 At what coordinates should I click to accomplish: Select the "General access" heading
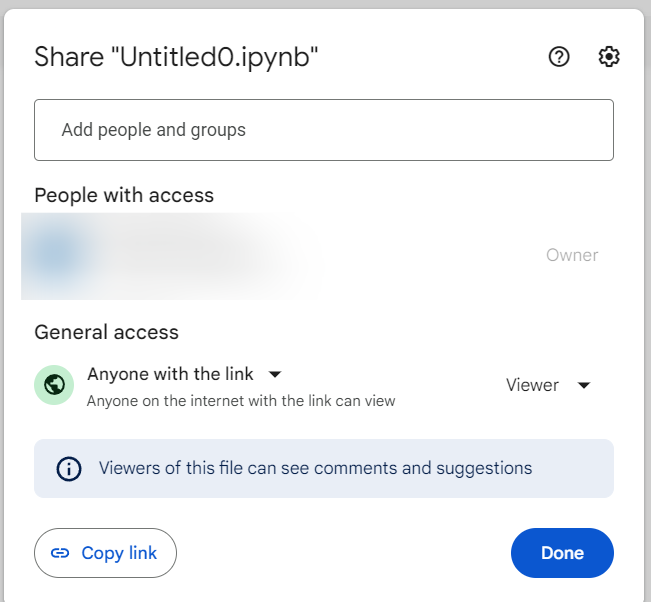click(107, 332)
